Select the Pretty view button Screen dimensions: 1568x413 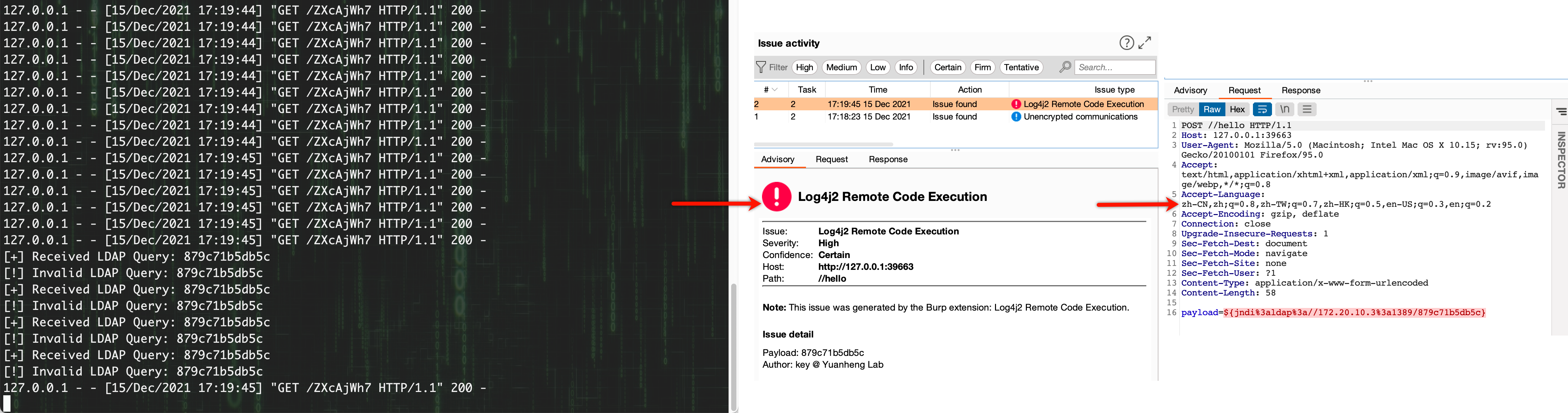(x=1183, y=109)
